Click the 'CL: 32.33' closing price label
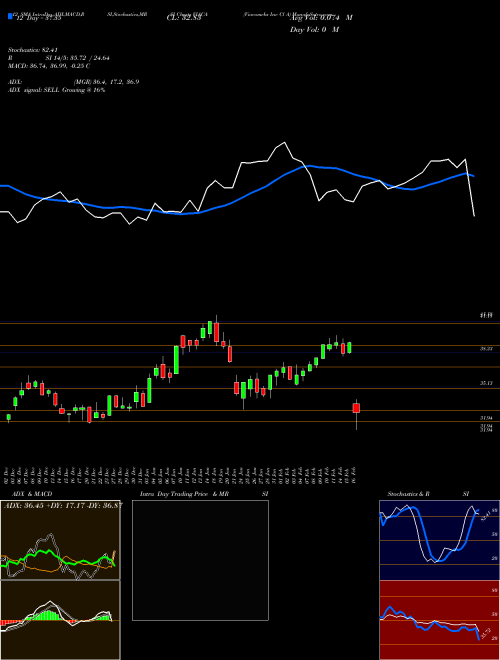 click(183, 18)
